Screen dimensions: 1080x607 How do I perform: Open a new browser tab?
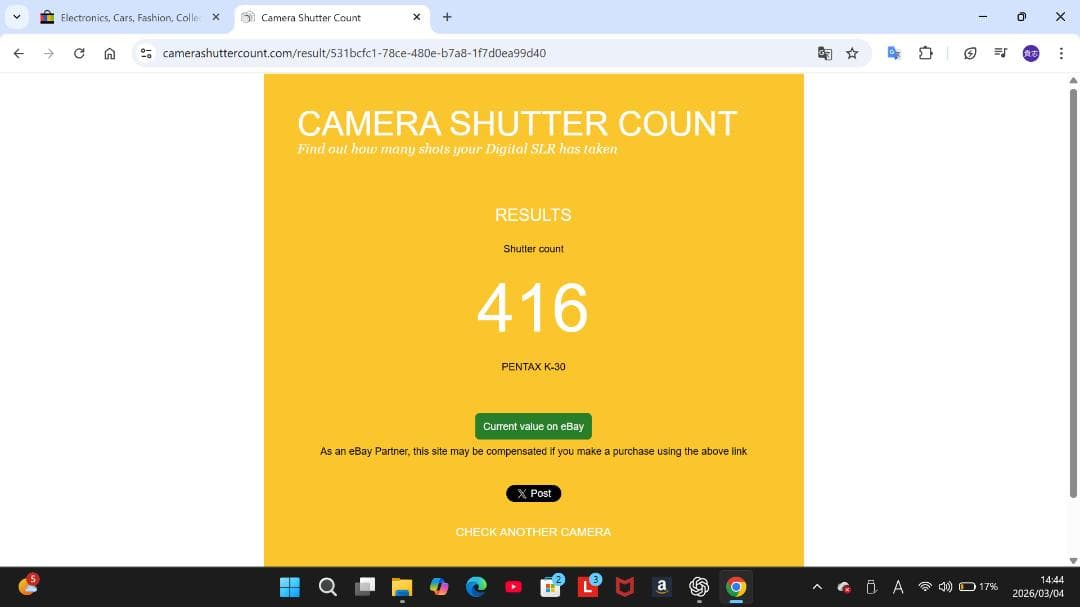tap(447, 17)
